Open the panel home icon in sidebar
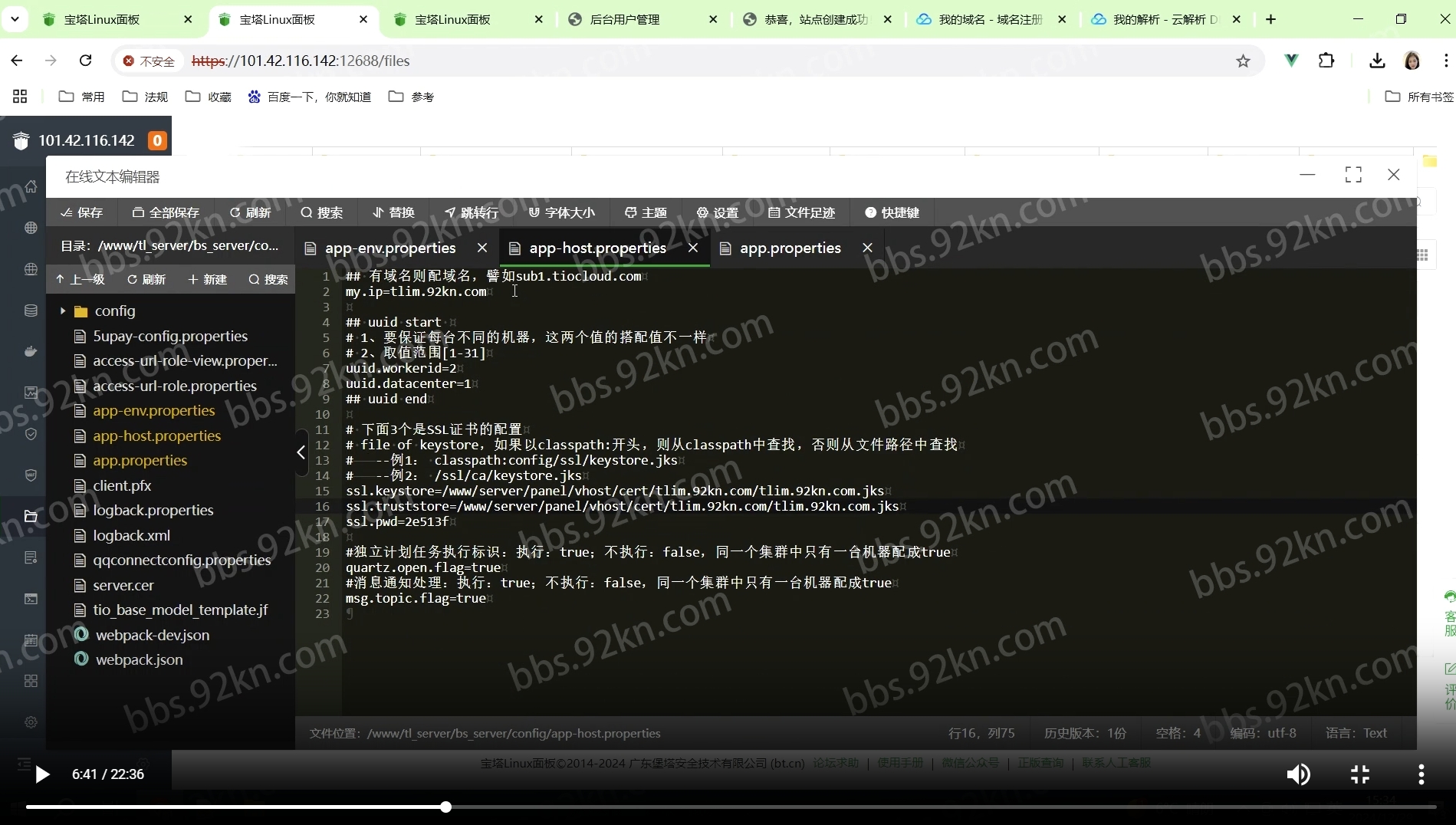 (31, 186)
